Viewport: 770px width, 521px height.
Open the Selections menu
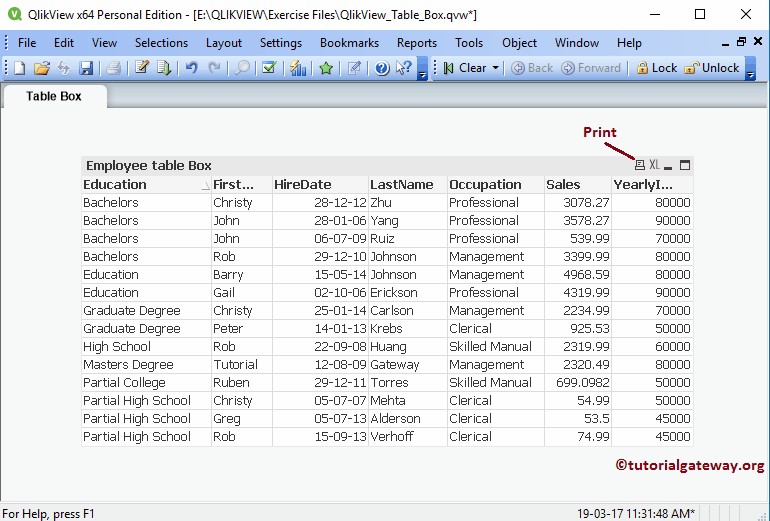(x=161, y=43)
